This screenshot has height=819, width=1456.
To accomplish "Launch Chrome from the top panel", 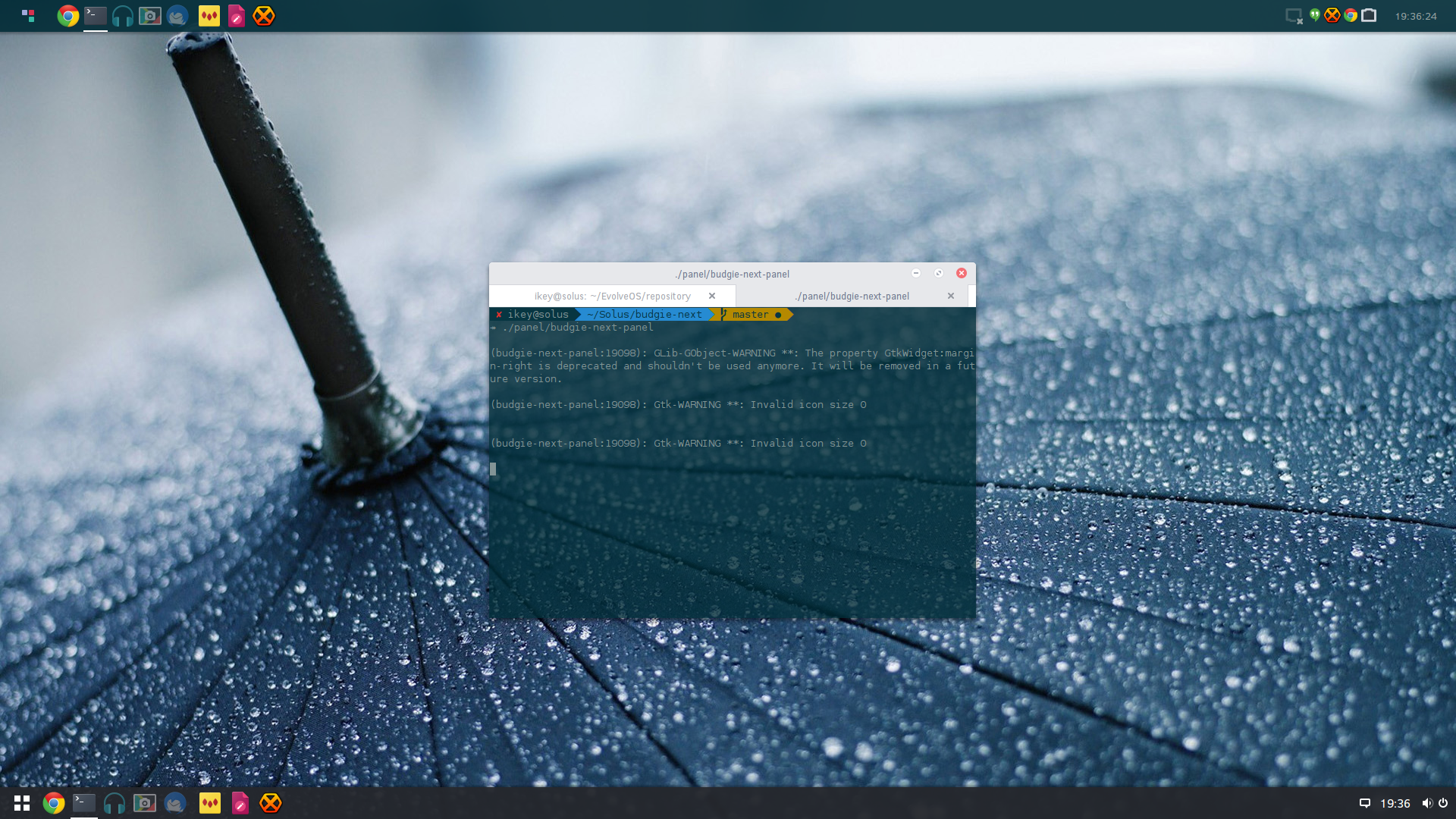I will pos(68,16).
